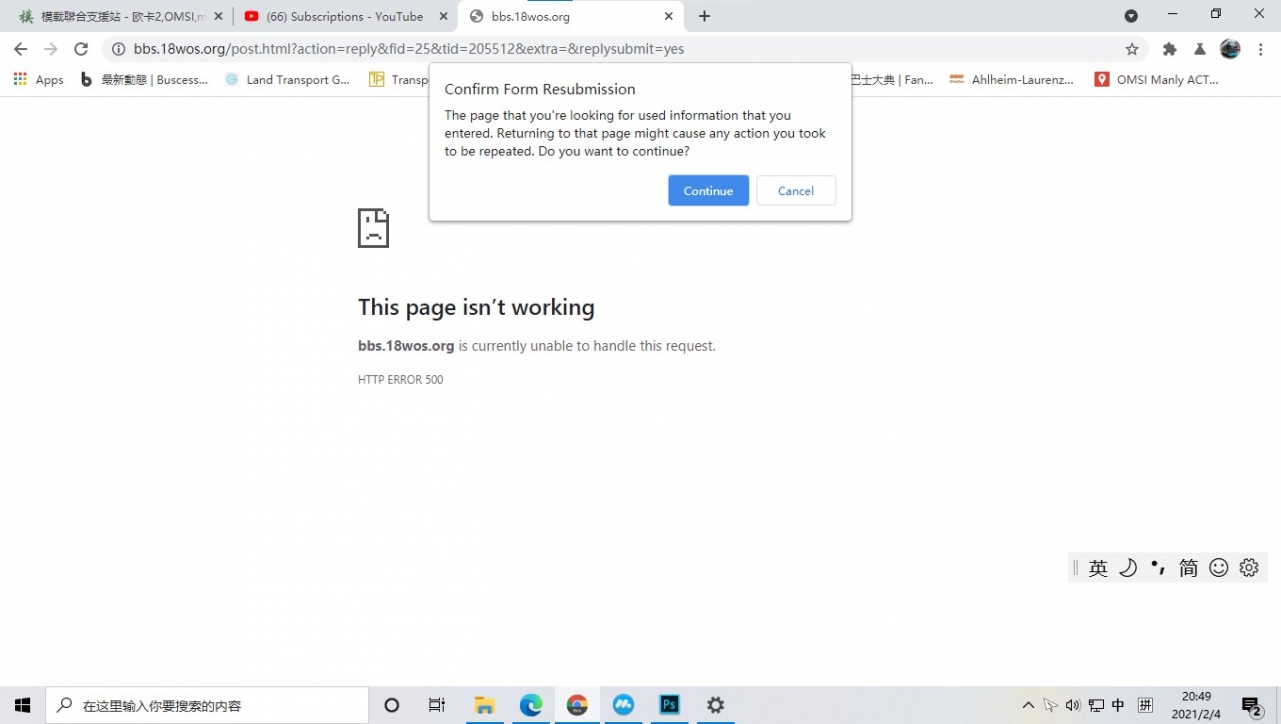Open the blue M app on the taskbar
Image resolution: width=1281 pixels, height=724 pixels.
coord(623,705)
